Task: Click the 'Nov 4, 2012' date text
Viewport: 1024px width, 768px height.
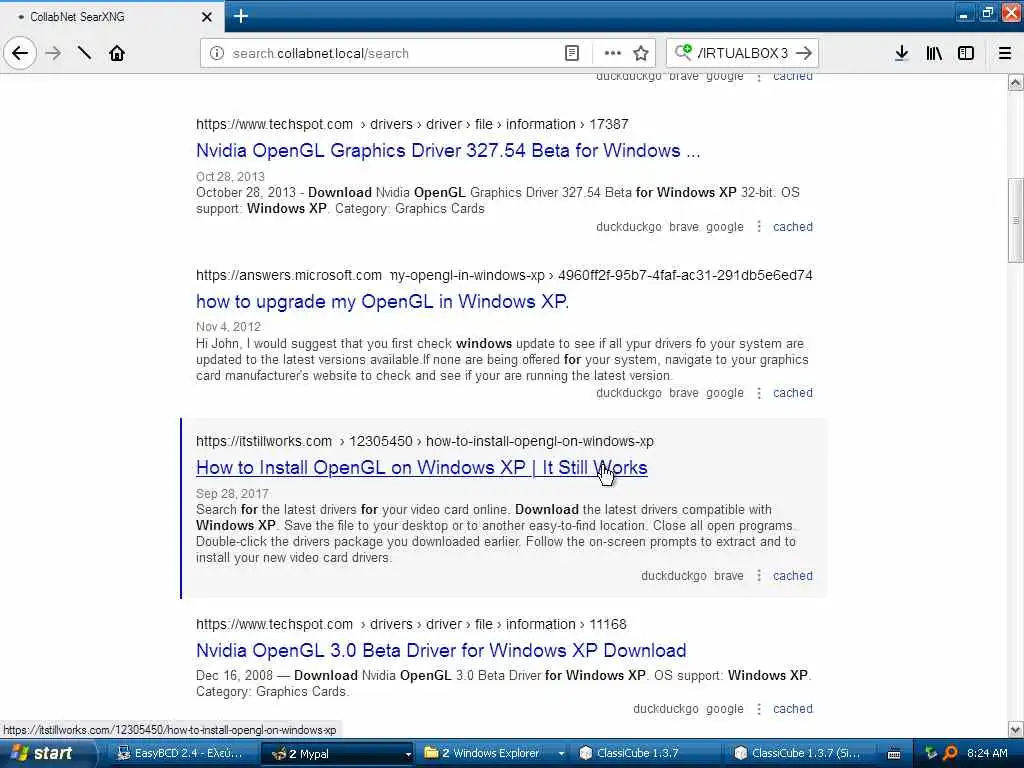Action: point(228,327)
